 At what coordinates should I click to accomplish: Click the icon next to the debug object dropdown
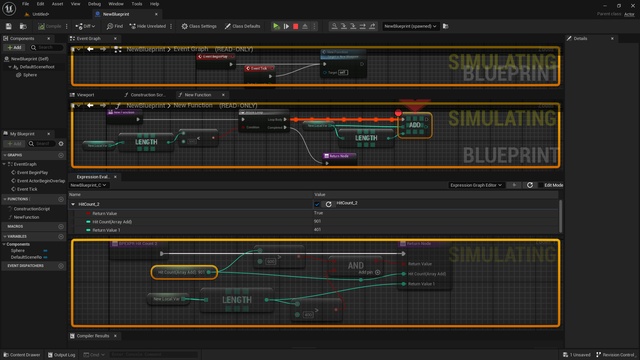coord(446,26)
